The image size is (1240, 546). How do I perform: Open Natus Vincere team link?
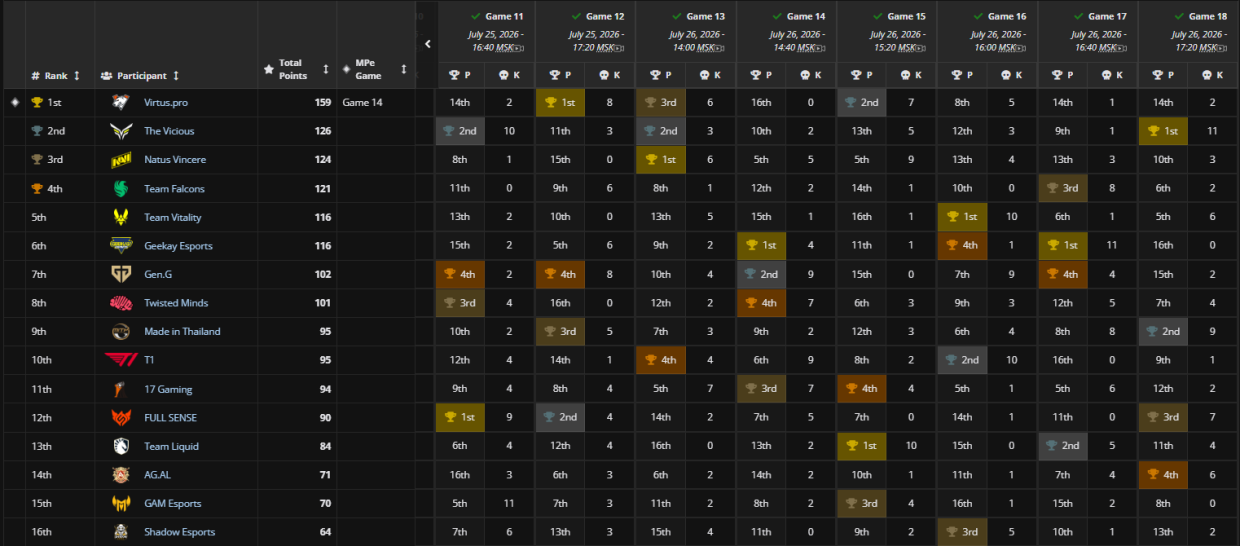point(174,159)
